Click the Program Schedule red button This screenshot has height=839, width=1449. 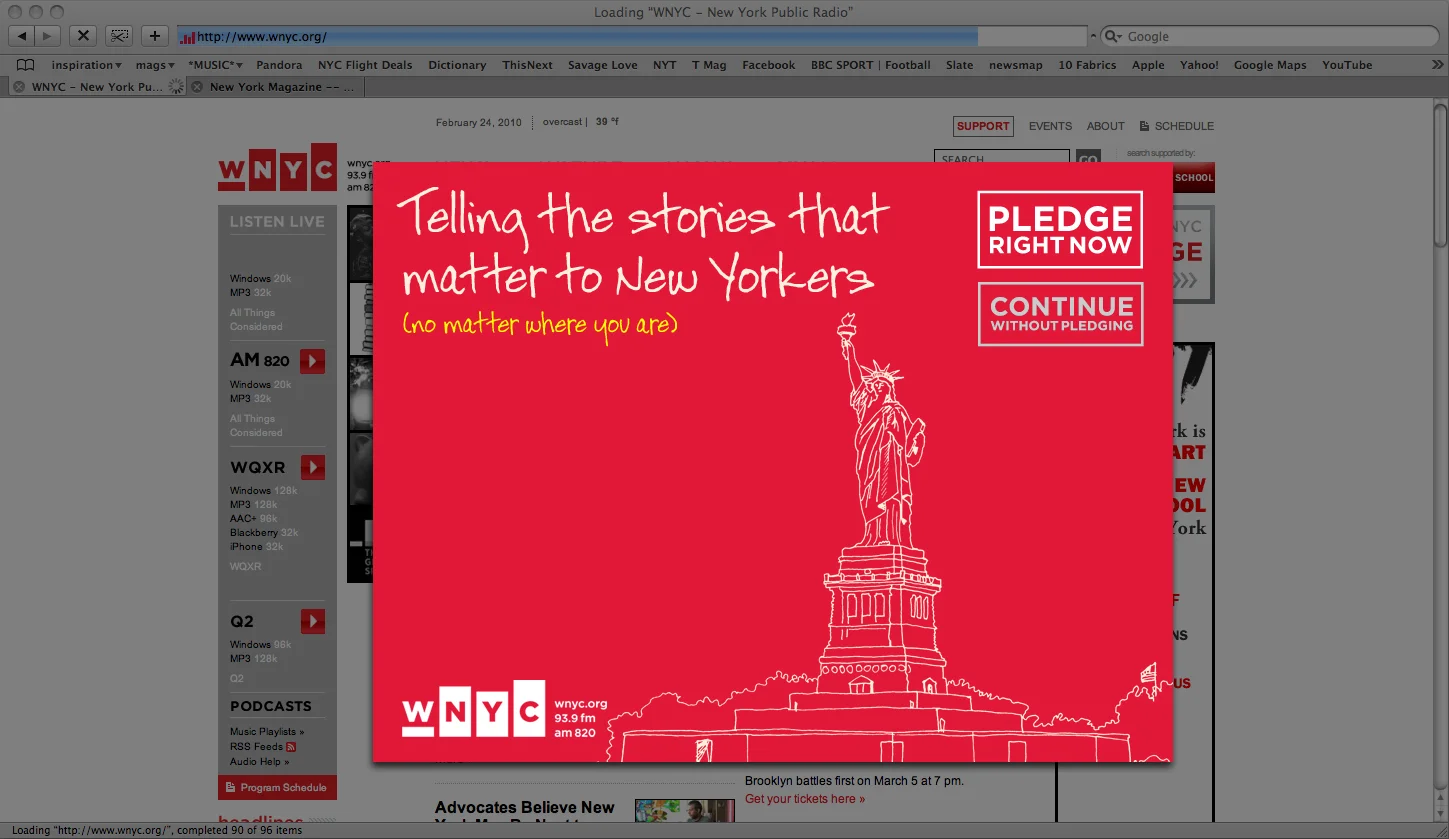pos(277,788)
